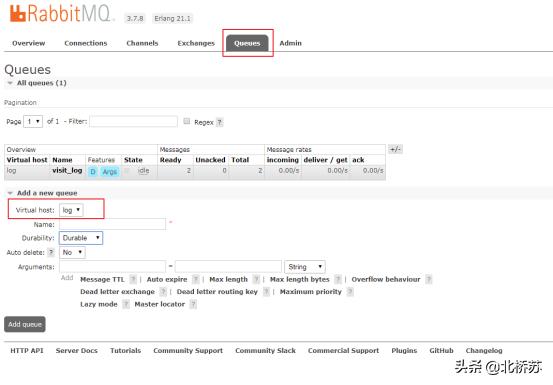This screenshot has width=553, height=385.
Task: Open the Virtual host dropdown
Action: 71,210
